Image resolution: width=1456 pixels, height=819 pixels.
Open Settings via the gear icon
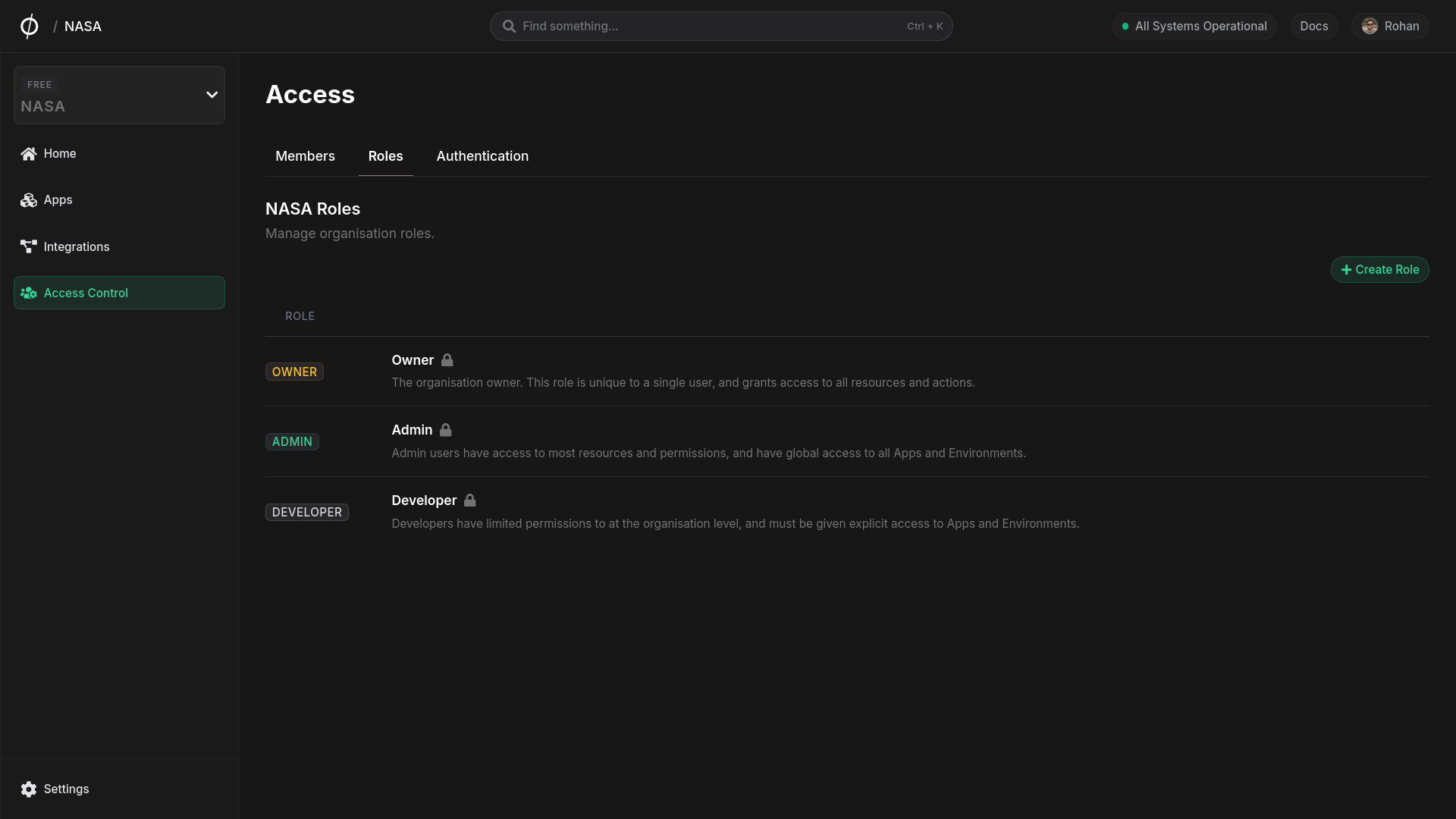29,789
